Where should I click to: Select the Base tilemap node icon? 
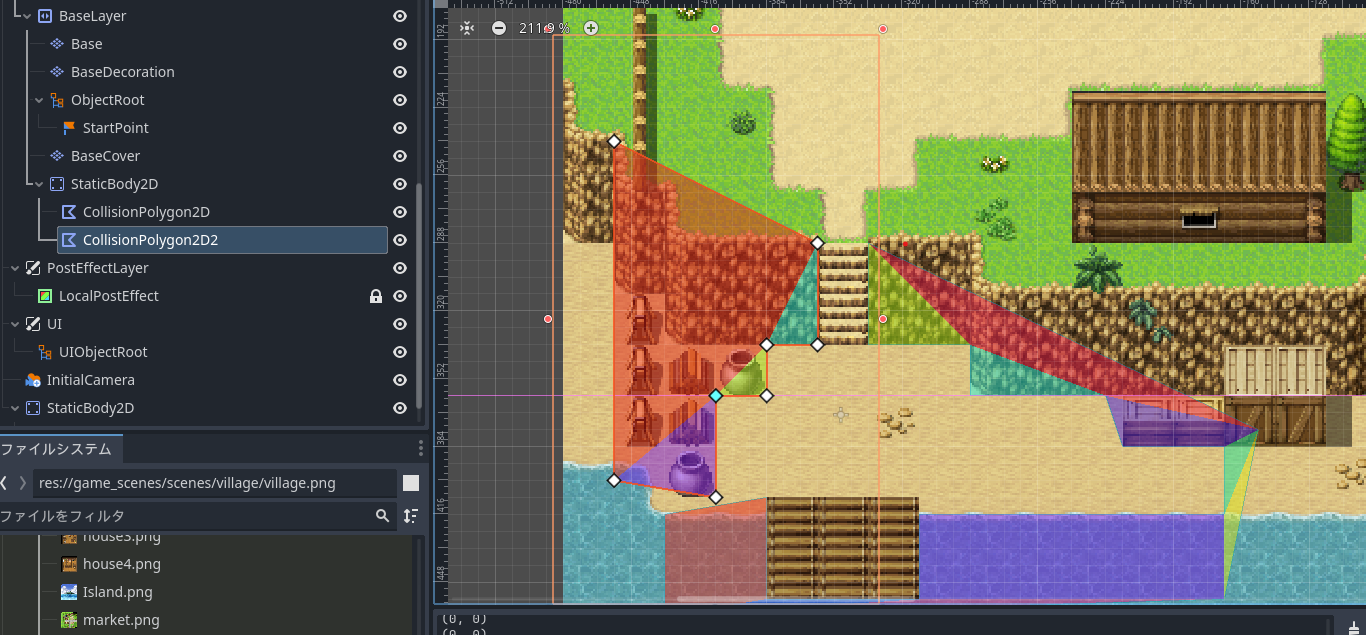pyautogui.click(x=57, y=44)
